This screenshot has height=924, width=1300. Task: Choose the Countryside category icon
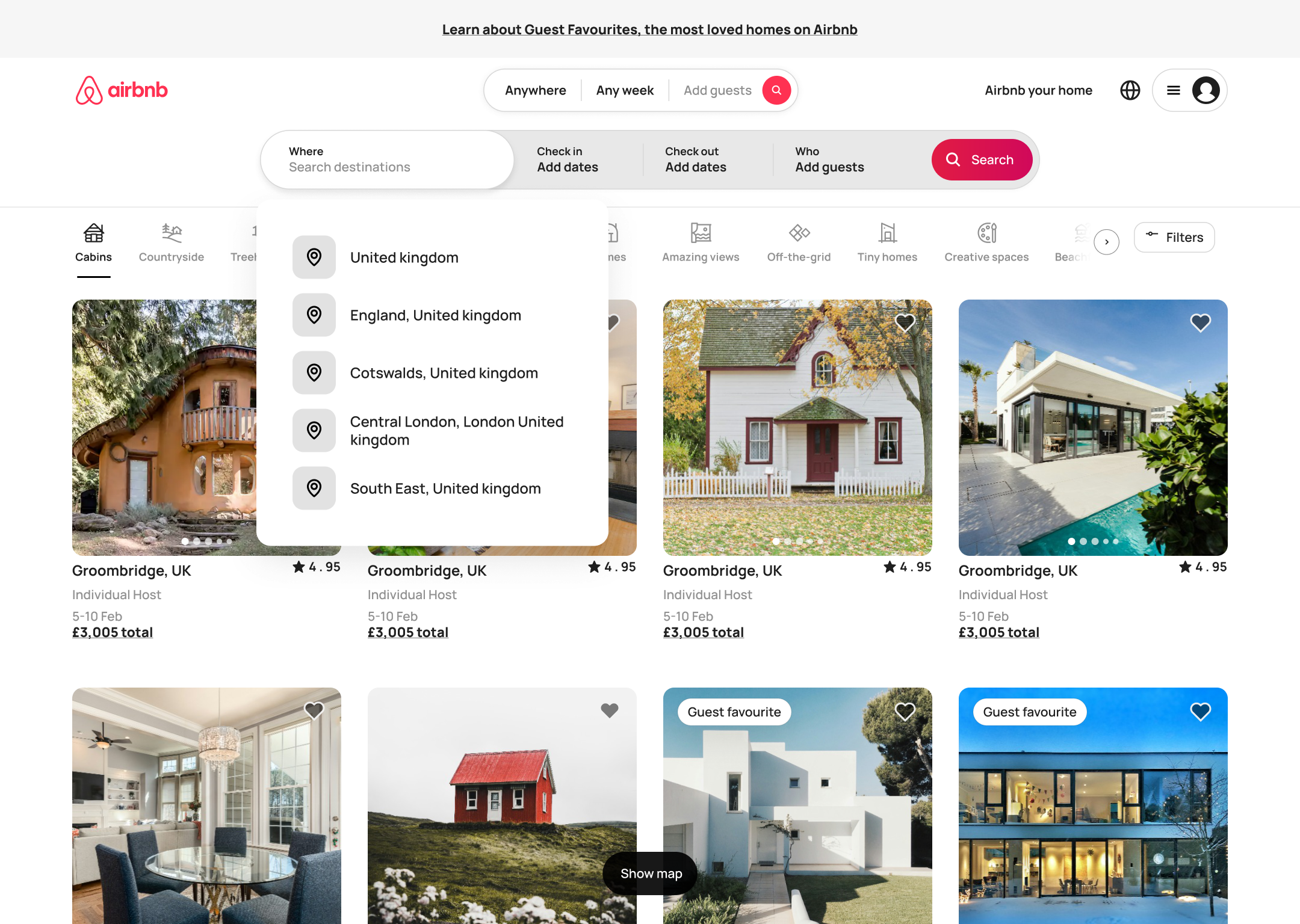[x=172, y=233]
